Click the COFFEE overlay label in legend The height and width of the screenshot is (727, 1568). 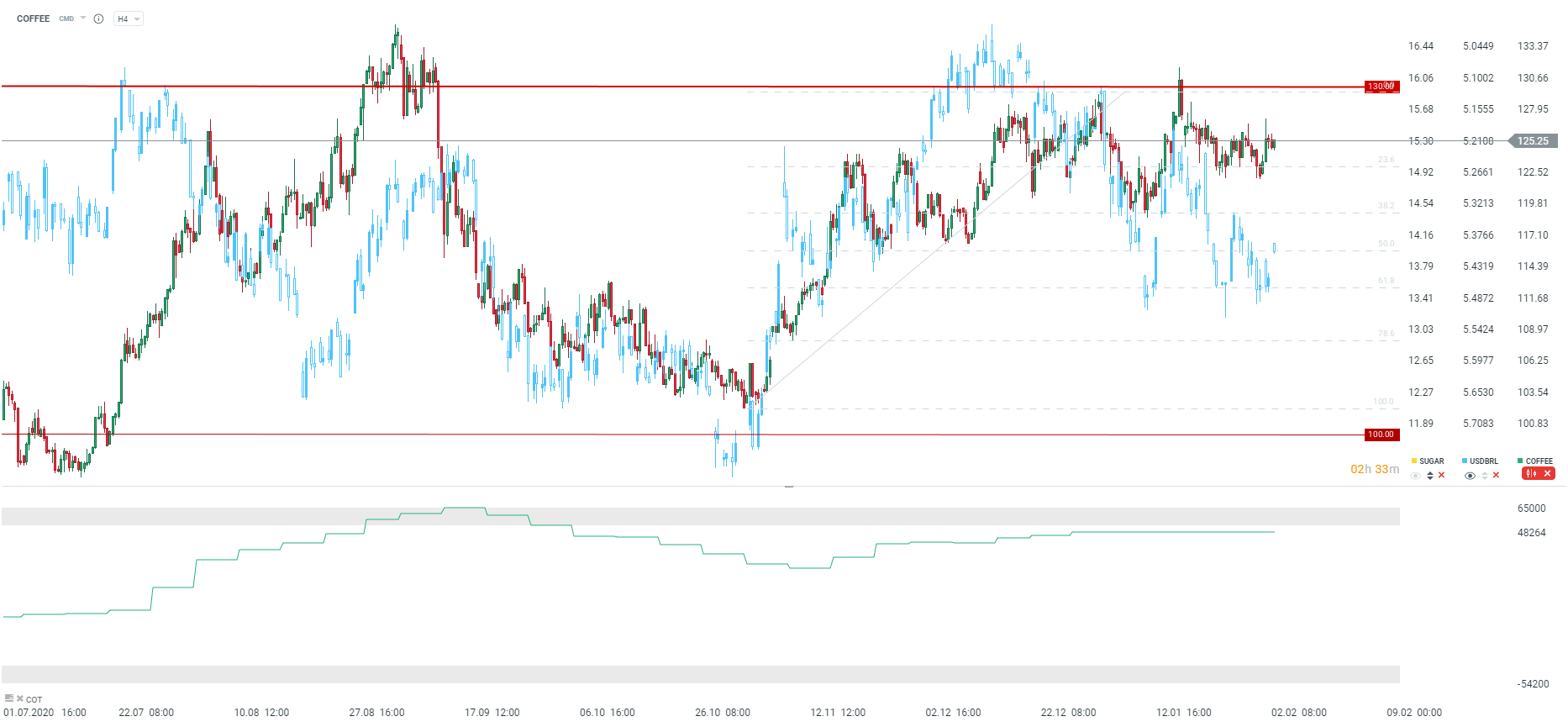coord(1539,461)
